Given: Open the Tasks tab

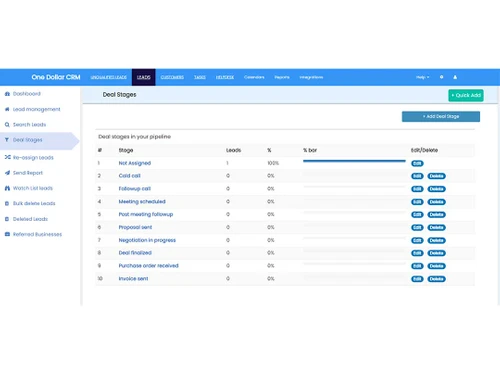Looking at the screenshot, I should 200,77.
